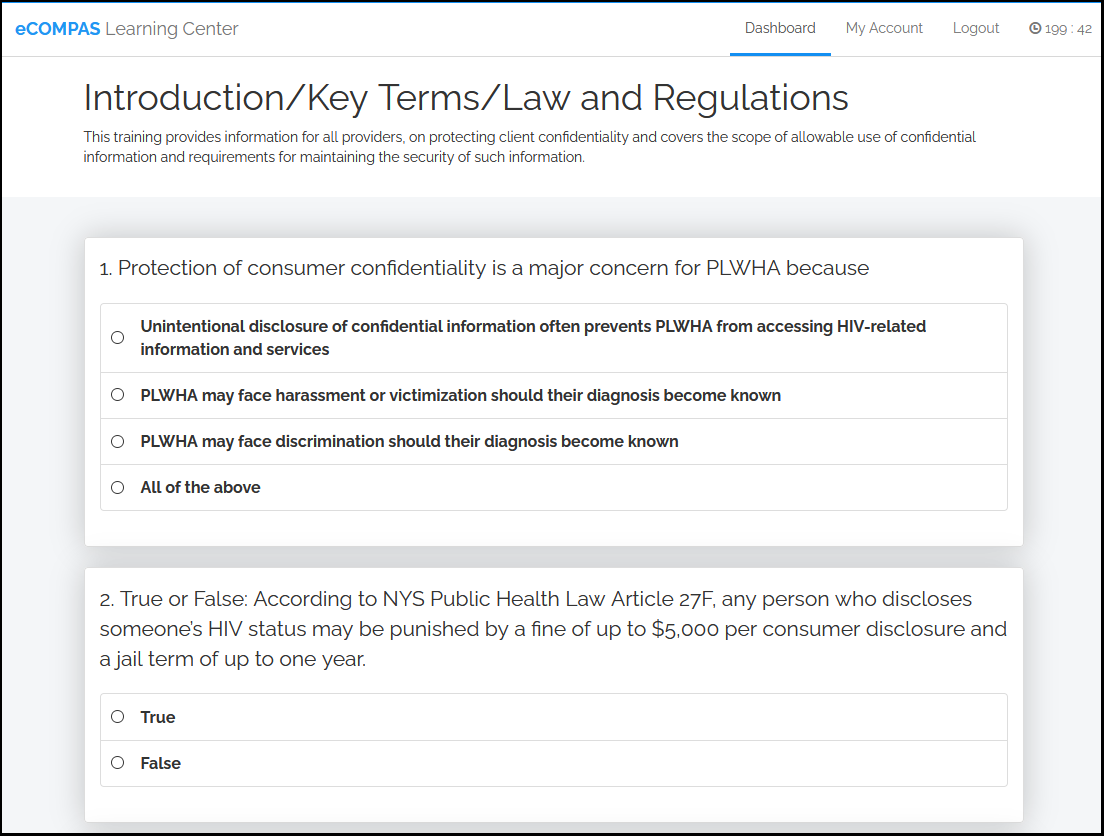Click the 'False' answer label text

[160, 763]
